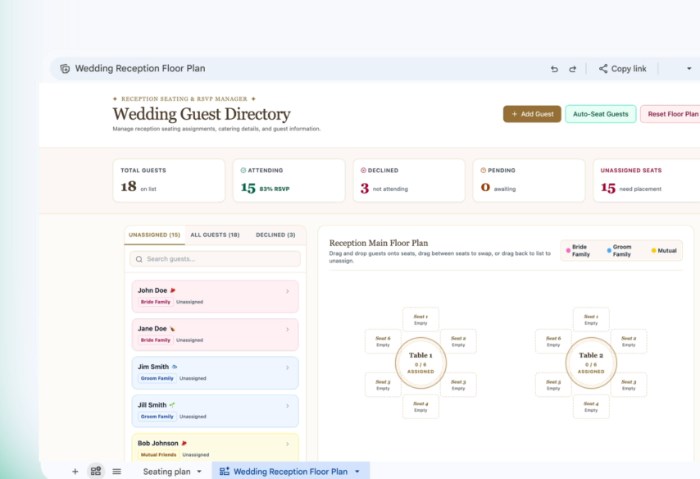
Task: Expand the John Doe guest card chevron
Action: [288, 291]
